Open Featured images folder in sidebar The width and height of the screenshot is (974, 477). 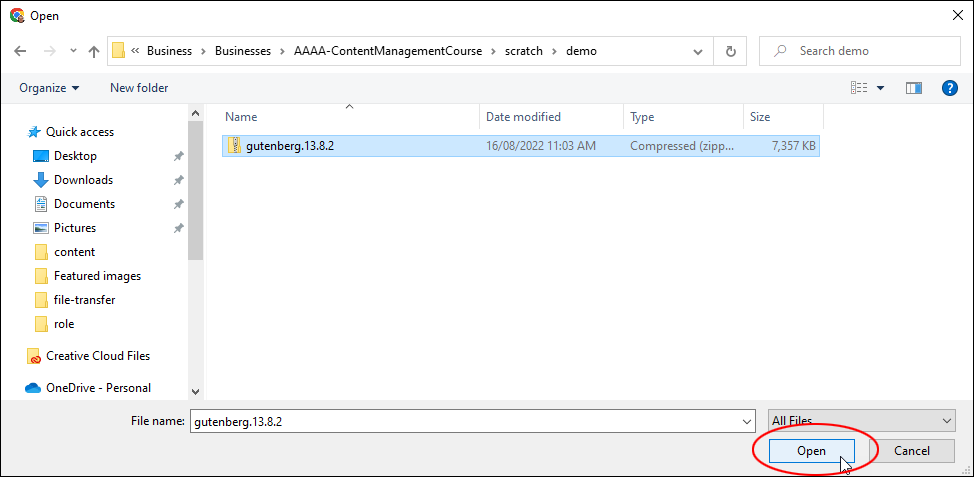(x=98, y=276)
